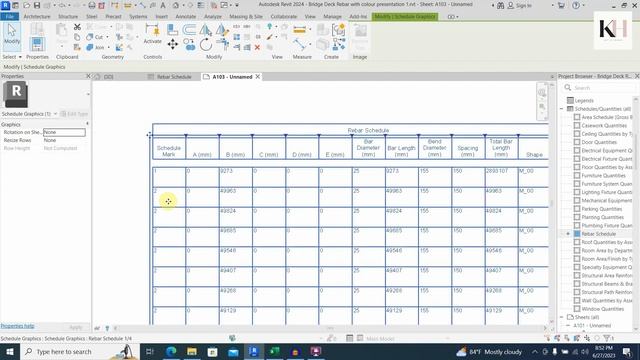This screenshot has height=360, width=640.
Task: Open the Cut geometry dropdown arrow
Action: (x=107, y=37)
